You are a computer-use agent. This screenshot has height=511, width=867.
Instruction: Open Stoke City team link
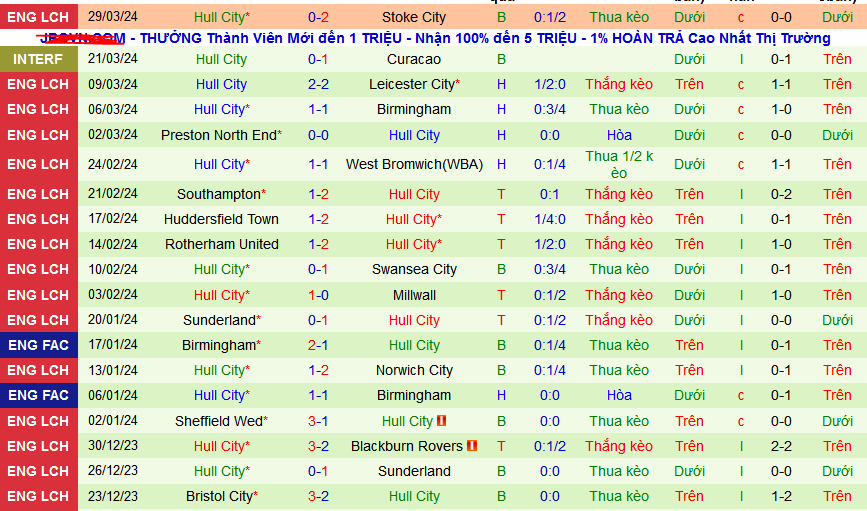point(414,17)
